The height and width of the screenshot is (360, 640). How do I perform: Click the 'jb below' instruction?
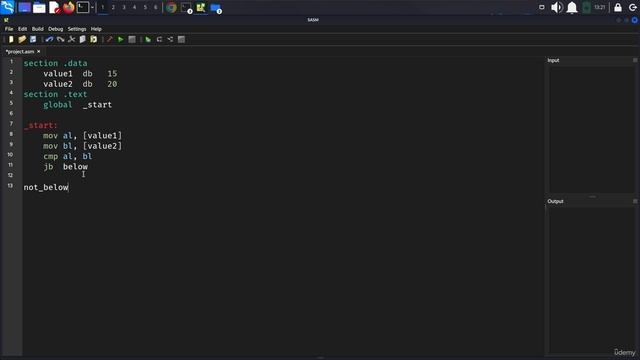pyautogui.click(x=65, y=167)
